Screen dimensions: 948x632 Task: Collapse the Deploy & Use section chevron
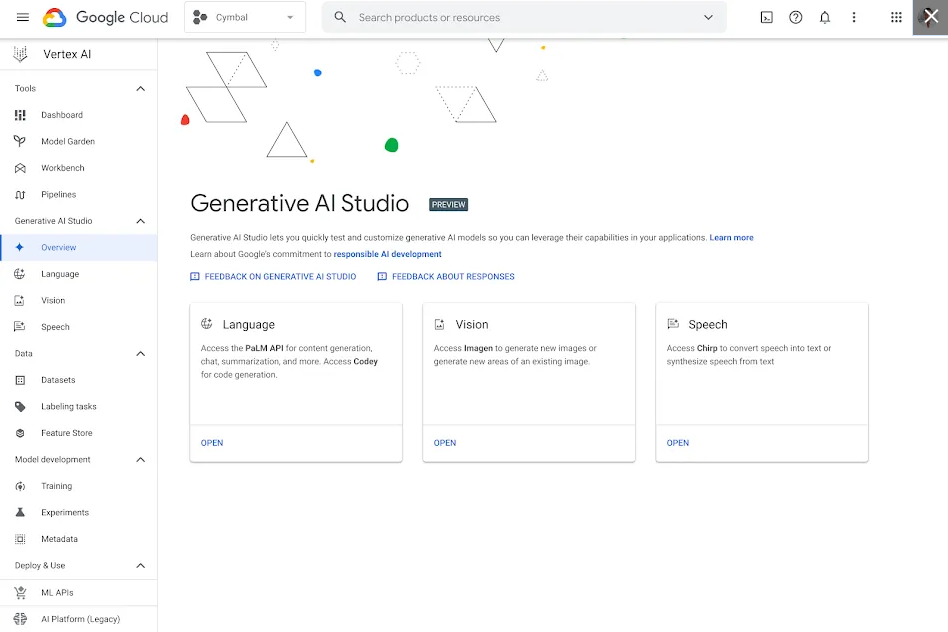coord(140,566)
